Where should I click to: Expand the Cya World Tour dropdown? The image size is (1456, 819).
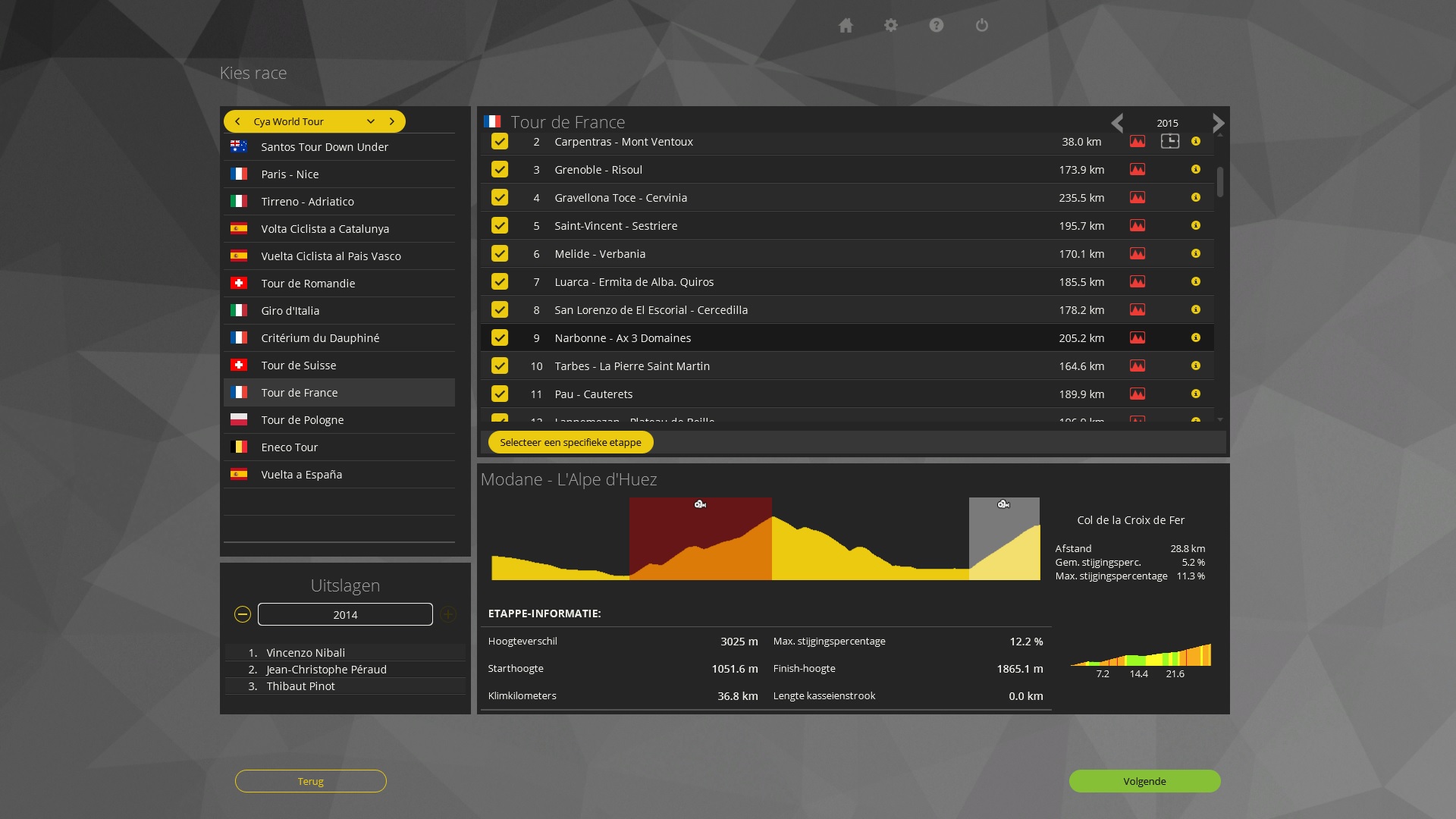pos(370,121)
